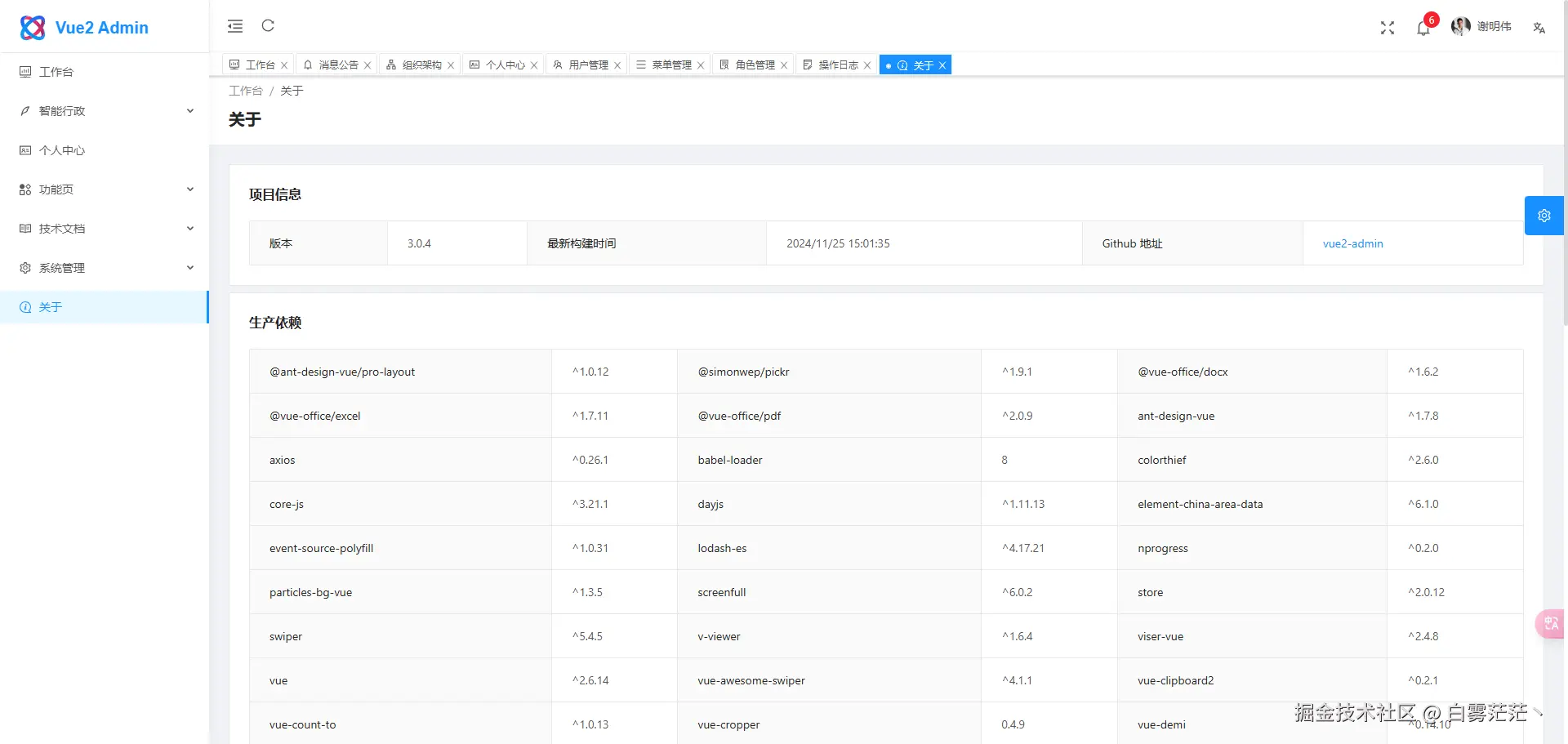Click the @ant-design-vue/pro-layout dependency cell

(x=400, y=372)
